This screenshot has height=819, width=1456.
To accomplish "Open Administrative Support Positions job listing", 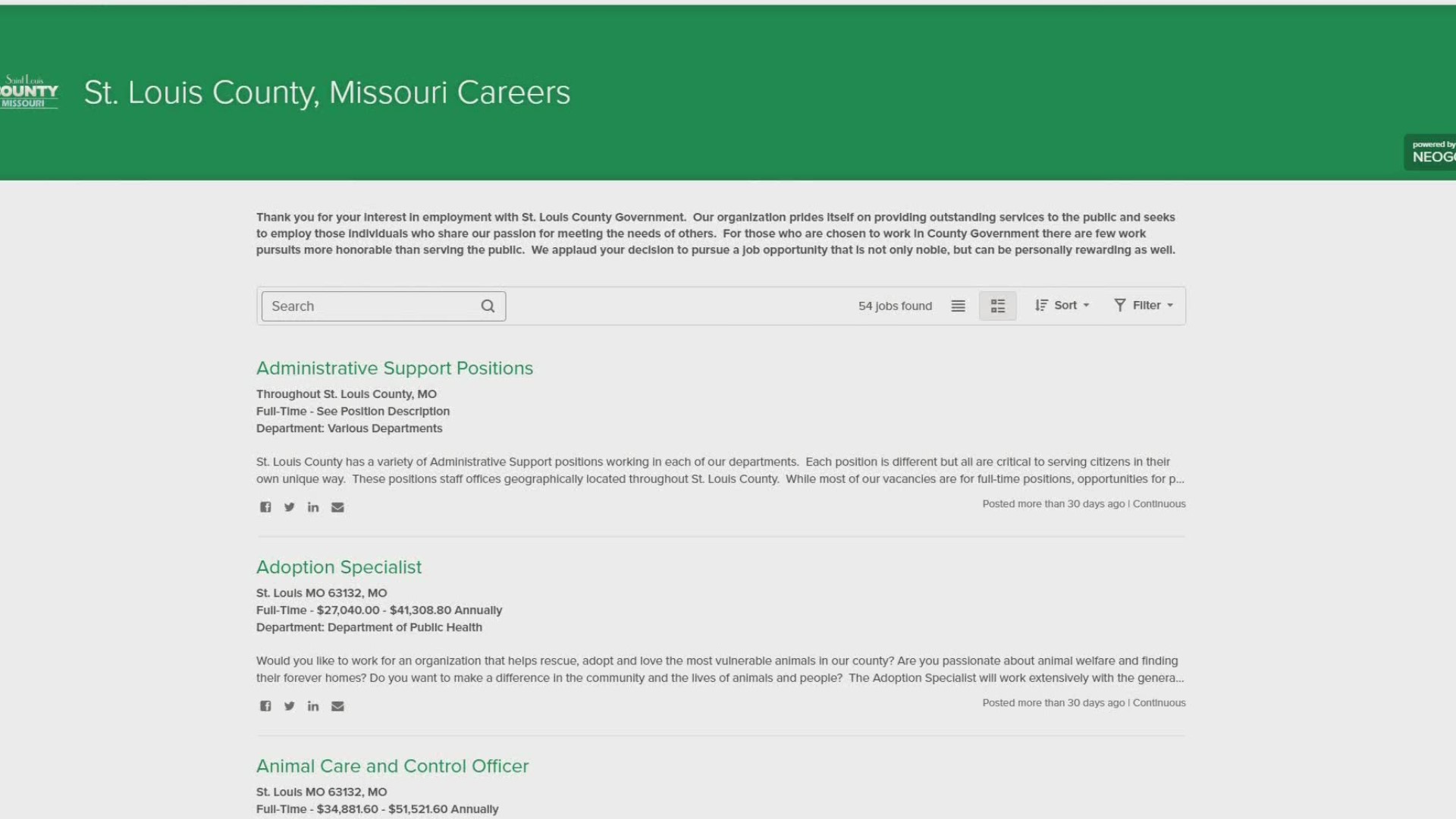I will point(394,369).
